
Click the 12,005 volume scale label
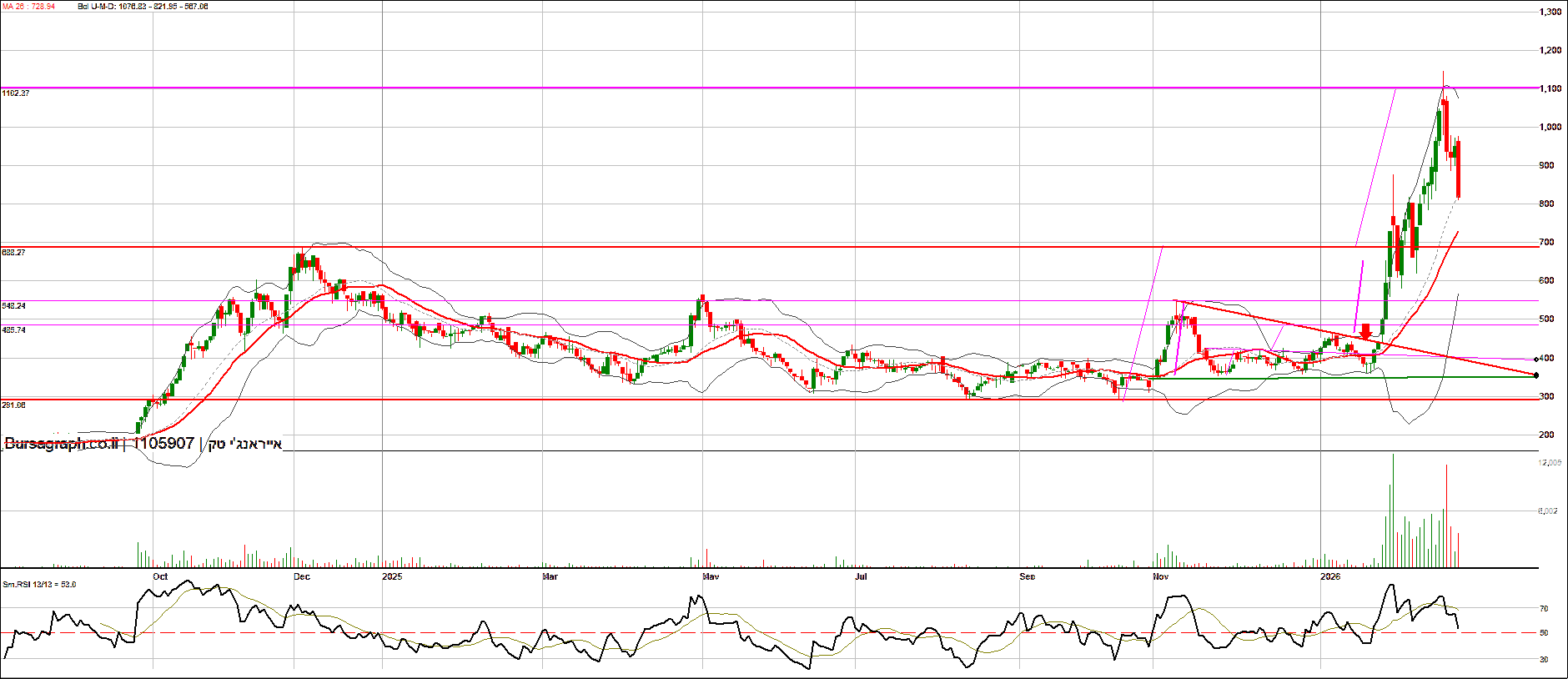click(x=1550, y=463)
